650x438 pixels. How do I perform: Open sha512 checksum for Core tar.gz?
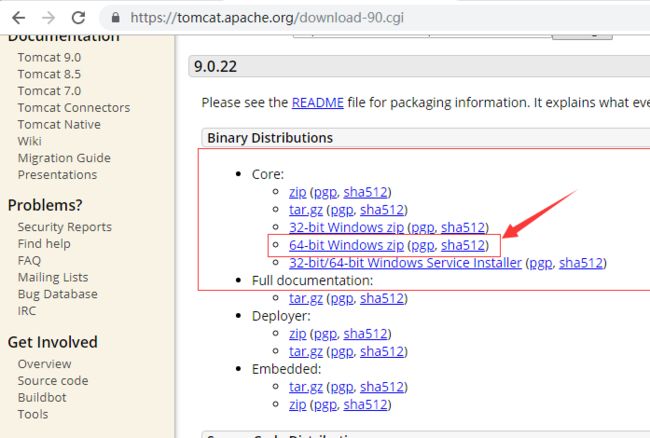(382, 210)
